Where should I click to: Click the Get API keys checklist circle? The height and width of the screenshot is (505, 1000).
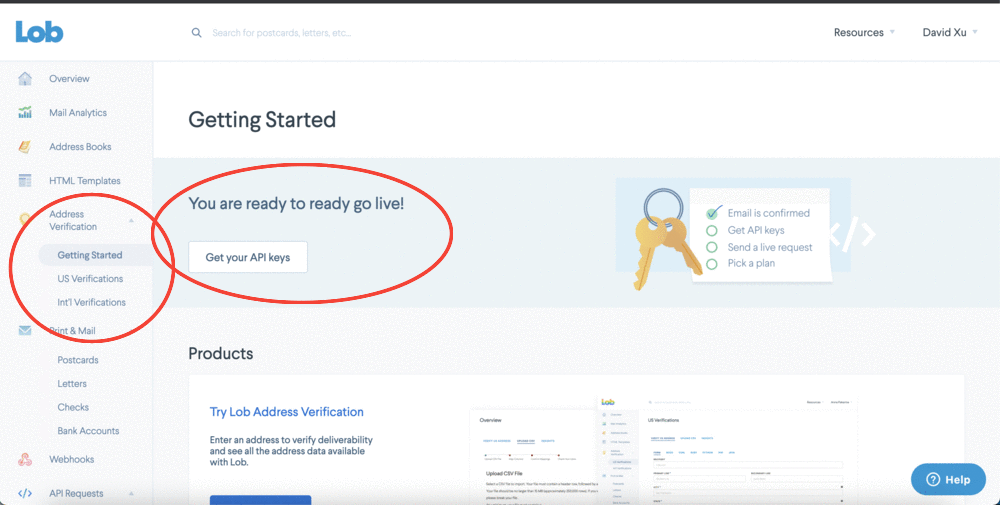pos(712,230)
